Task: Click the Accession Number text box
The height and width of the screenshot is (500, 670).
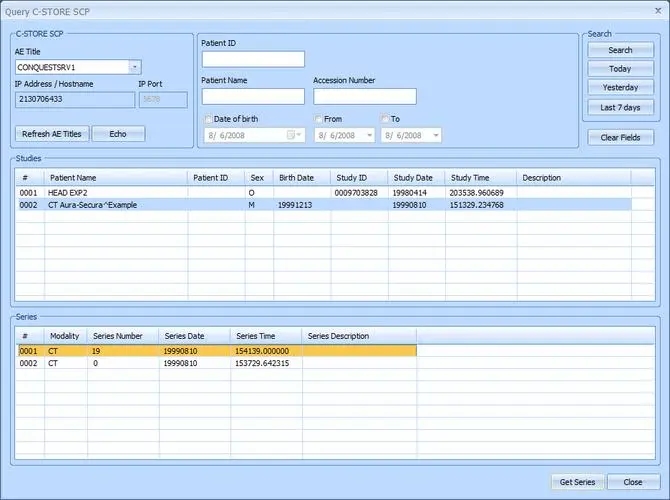Action: pos(364,97)
